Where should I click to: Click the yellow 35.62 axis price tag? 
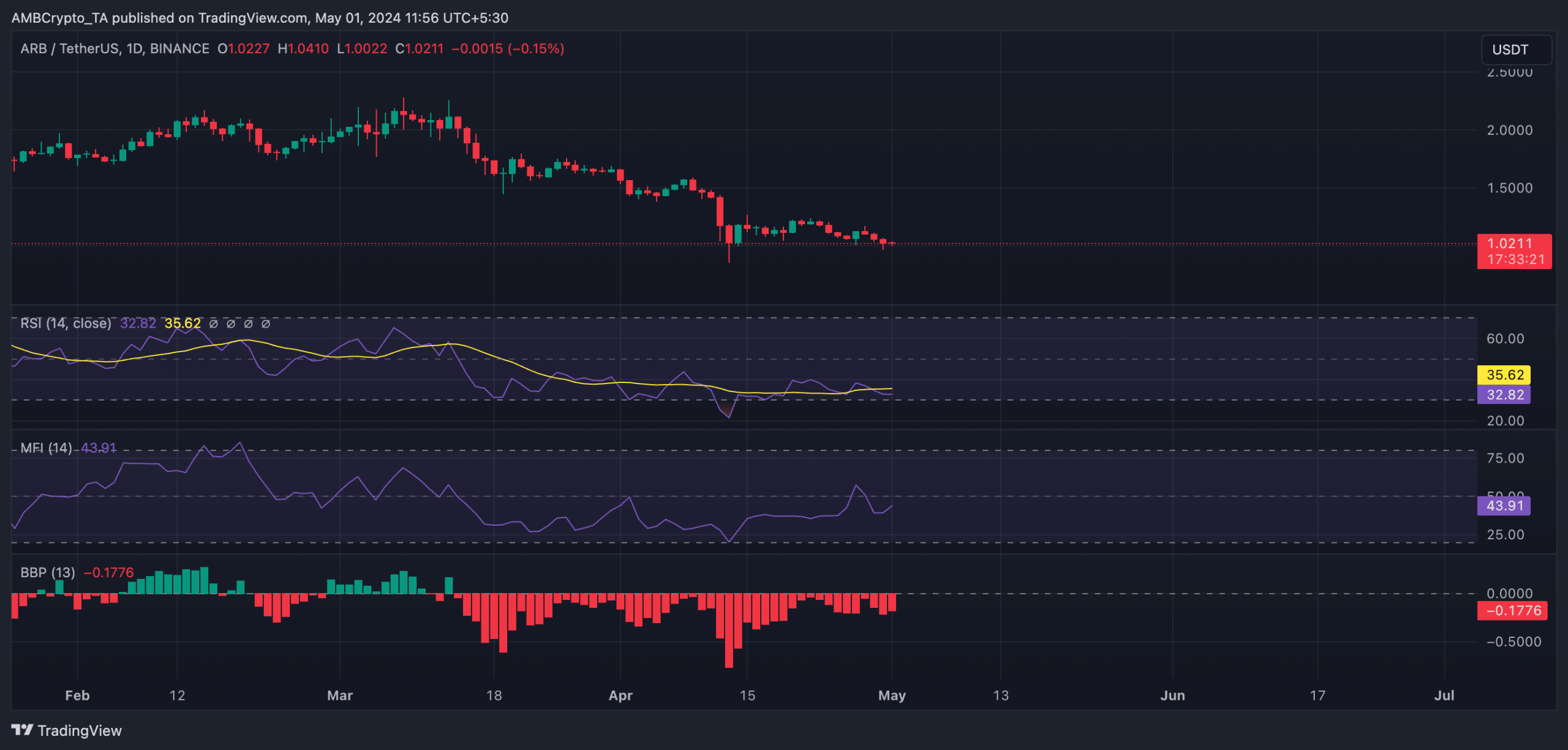(x=1504, y=374)
